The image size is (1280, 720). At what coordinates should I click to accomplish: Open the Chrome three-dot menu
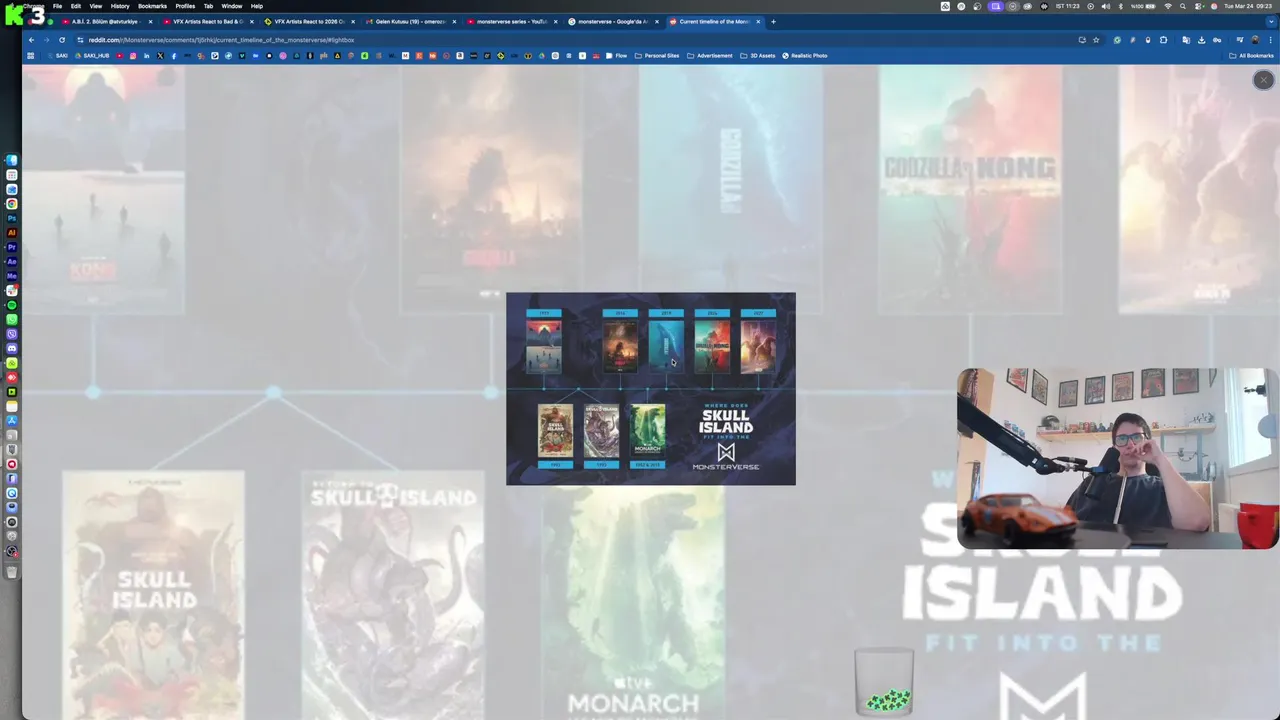(x=1270, y=40)
